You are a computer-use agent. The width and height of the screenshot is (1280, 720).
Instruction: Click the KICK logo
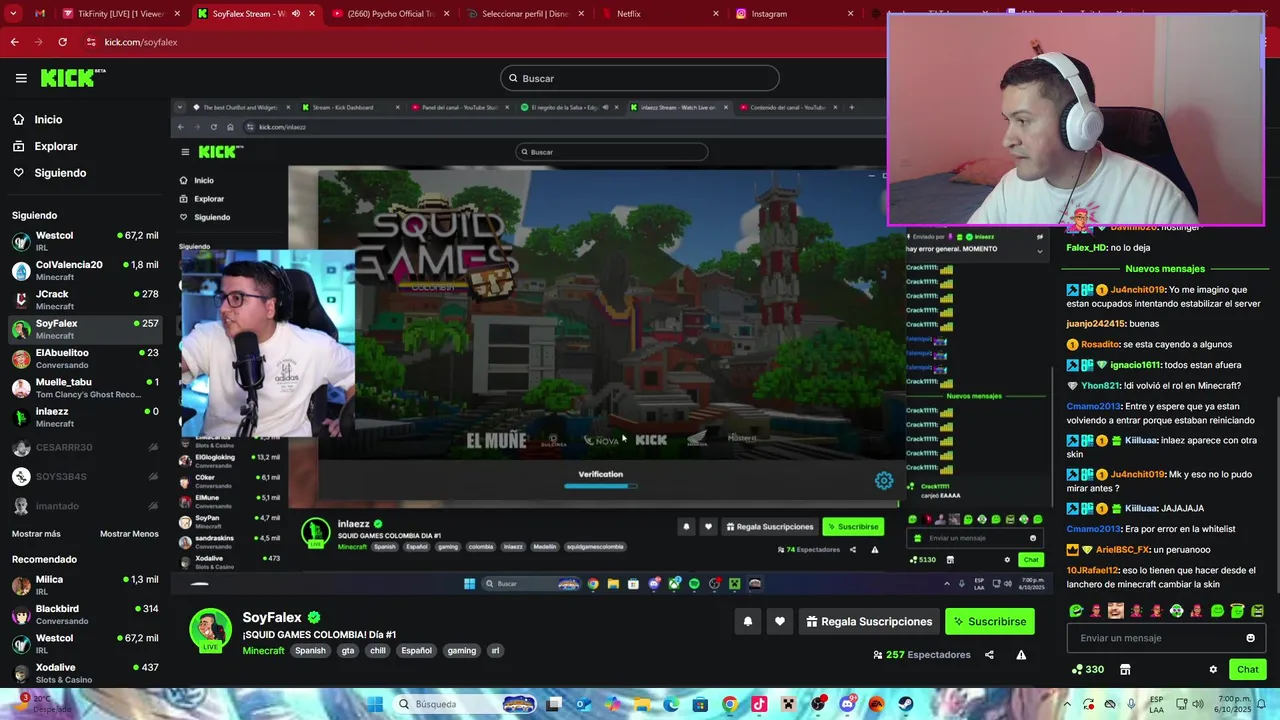click(x=73, y=78)
